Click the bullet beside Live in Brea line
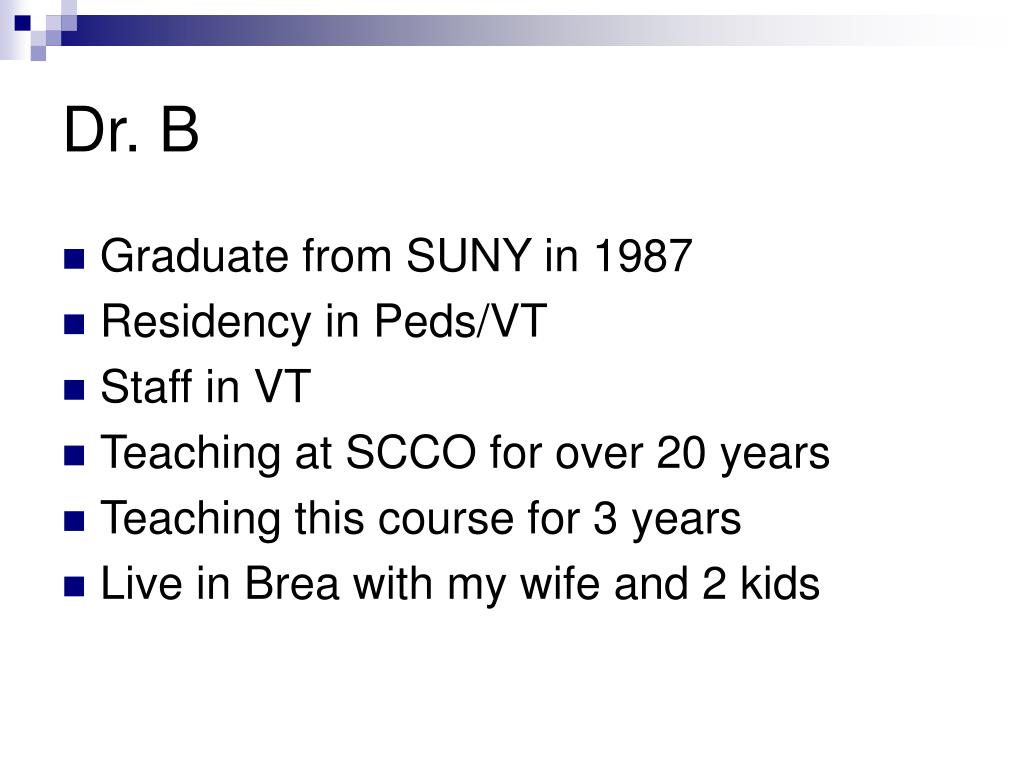Screen dimensions: 1024x768 click(x=74, y=586)
